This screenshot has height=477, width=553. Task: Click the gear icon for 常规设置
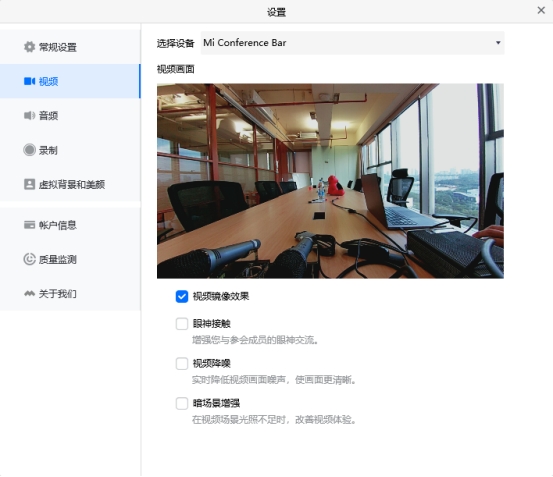click(29, 47)
